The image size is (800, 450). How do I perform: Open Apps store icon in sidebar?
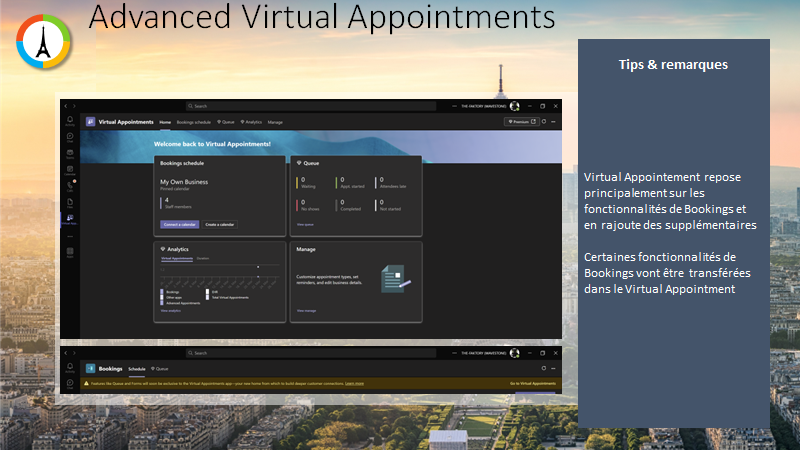(70, 252)
